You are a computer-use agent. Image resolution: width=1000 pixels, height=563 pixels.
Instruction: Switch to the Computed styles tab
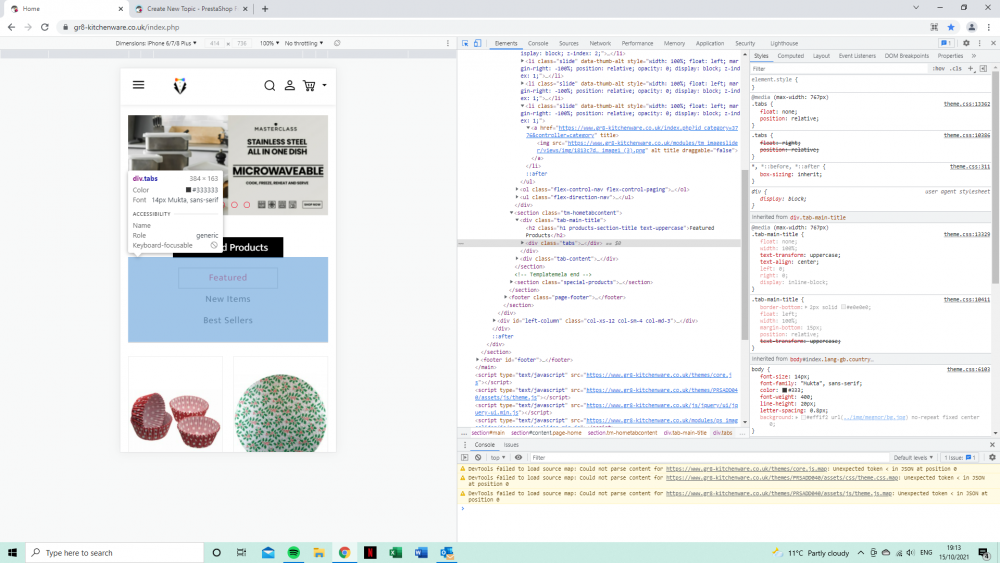tap(790, 56)
